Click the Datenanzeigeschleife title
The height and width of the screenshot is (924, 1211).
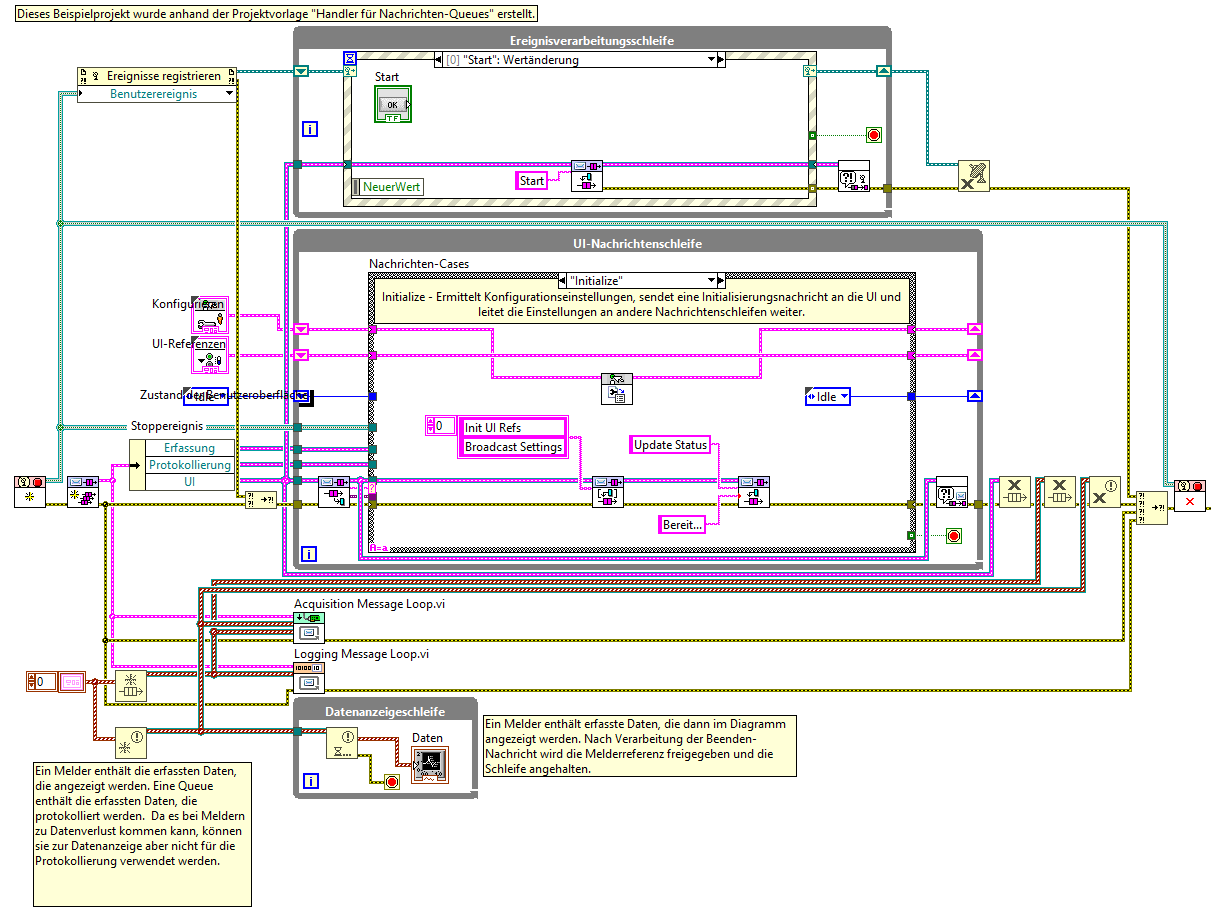(385, 711)
